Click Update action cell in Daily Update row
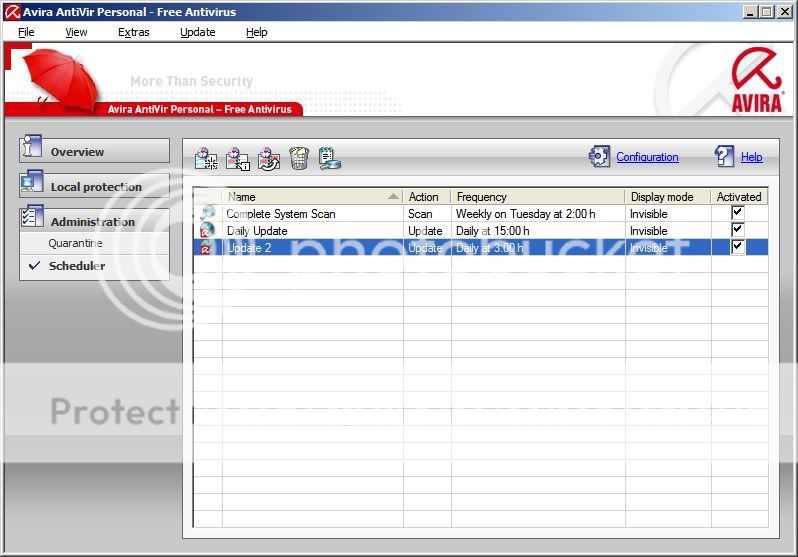798x557 pixels. [425, 231]
